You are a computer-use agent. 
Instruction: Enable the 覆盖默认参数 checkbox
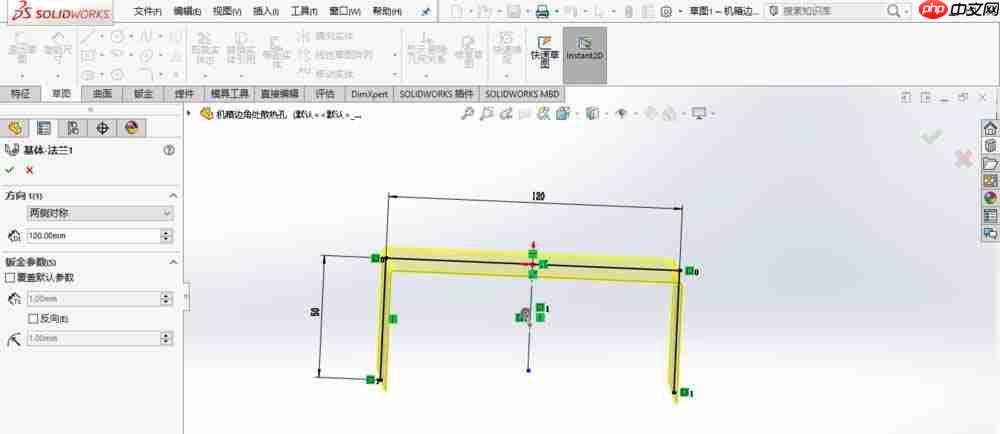click(x=10, y=278)
